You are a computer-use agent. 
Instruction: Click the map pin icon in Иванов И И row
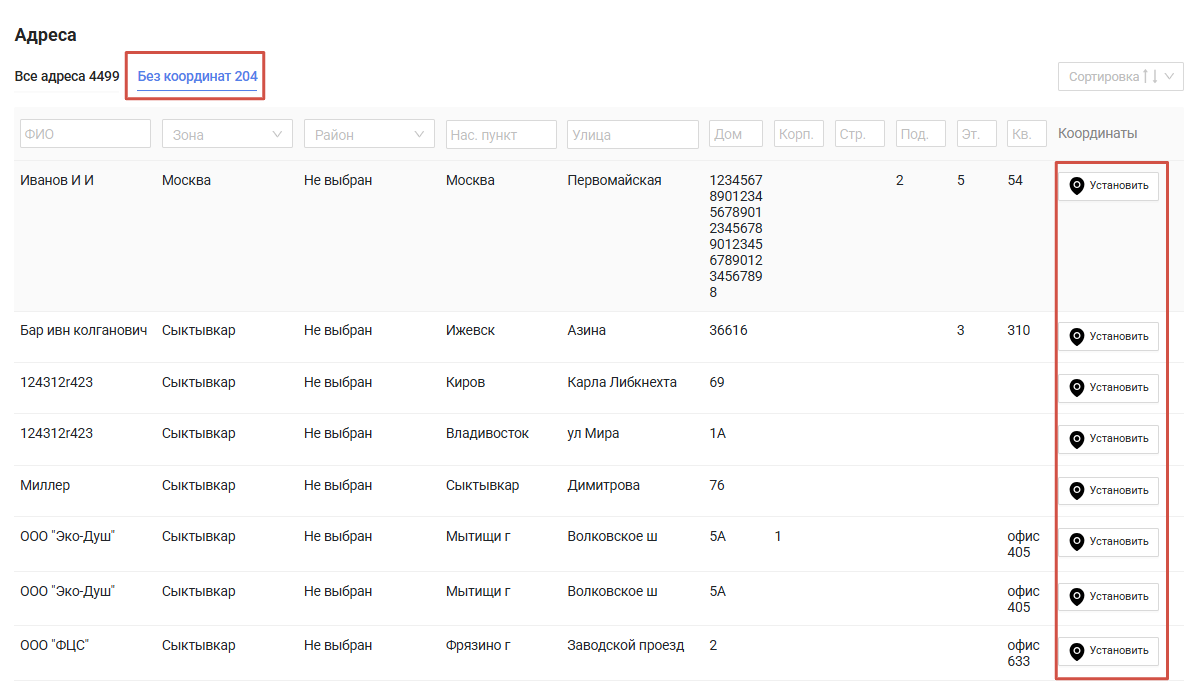pos(1077,186)
